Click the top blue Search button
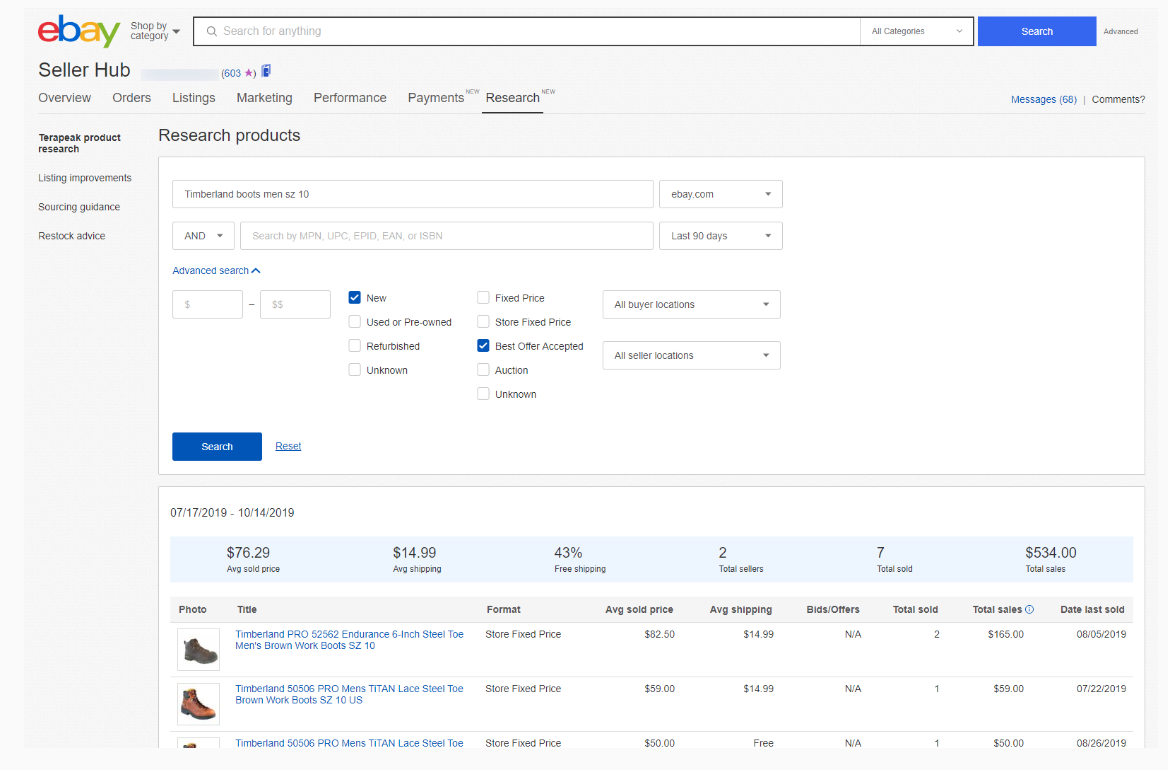Image resolution: width=1168 pixels, height=770 pixels. point(1037,31)
